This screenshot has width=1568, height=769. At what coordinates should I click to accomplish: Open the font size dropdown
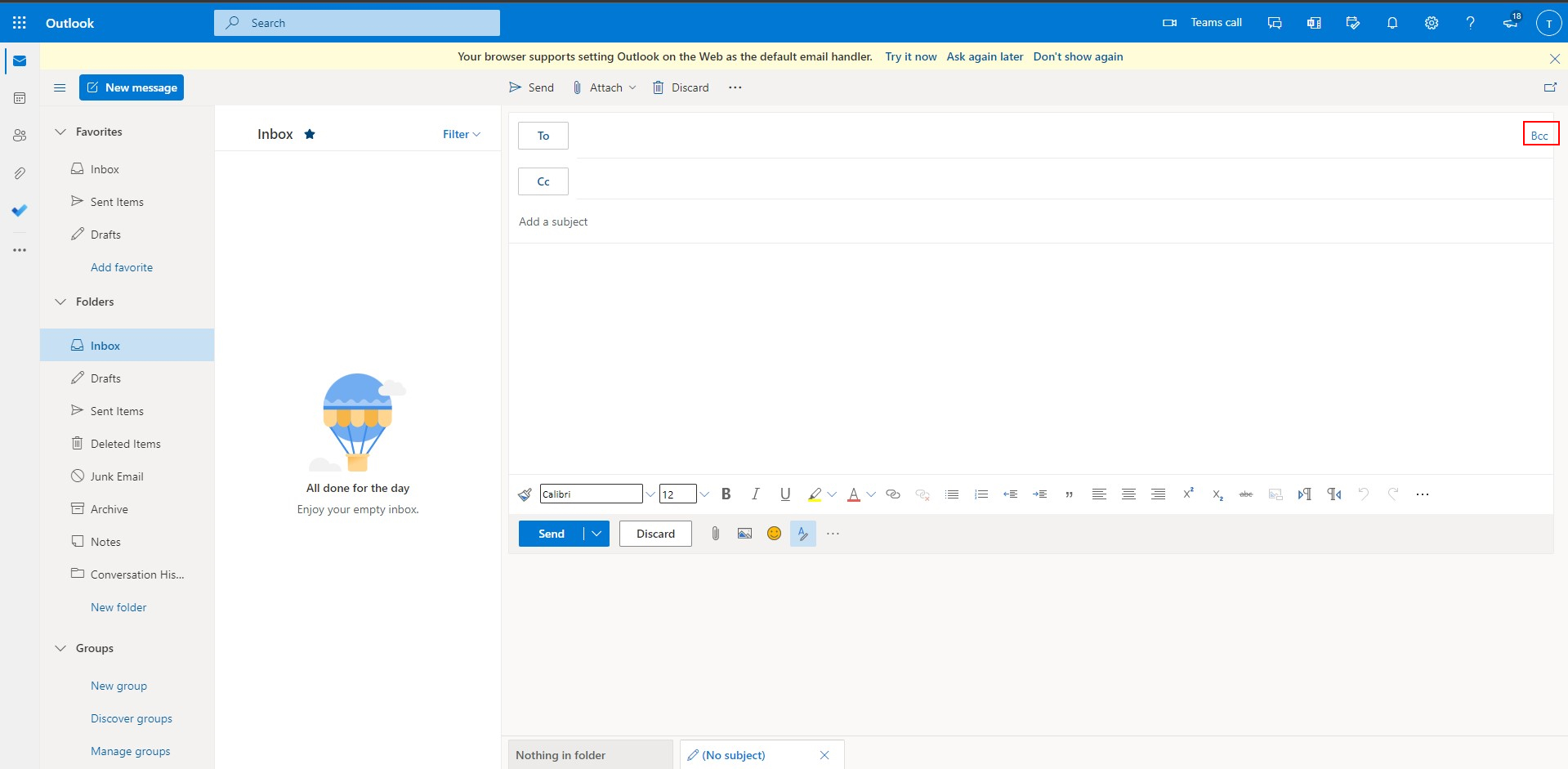pos(704,494)
